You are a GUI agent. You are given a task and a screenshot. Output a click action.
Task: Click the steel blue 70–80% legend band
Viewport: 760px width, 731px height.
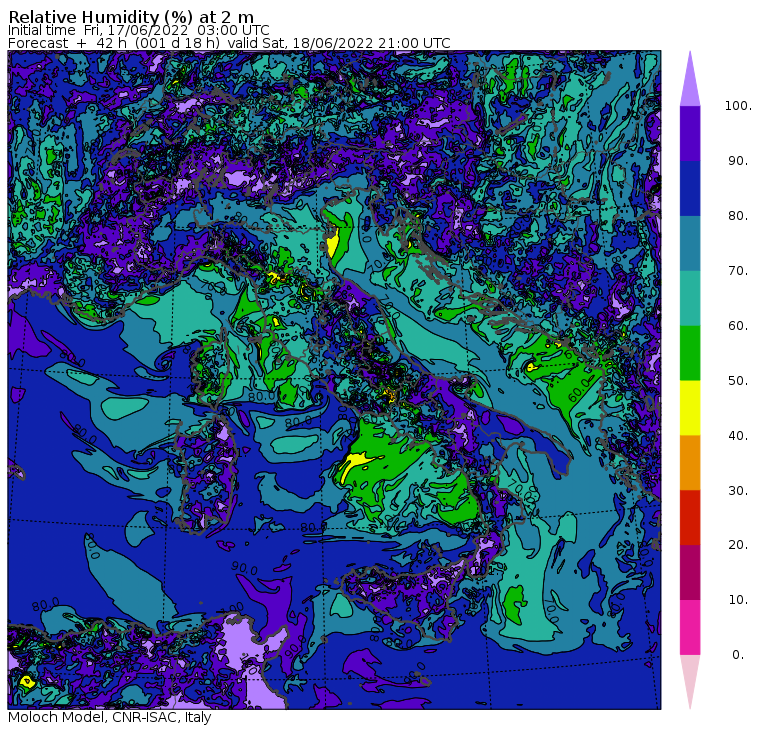[690, 243]
